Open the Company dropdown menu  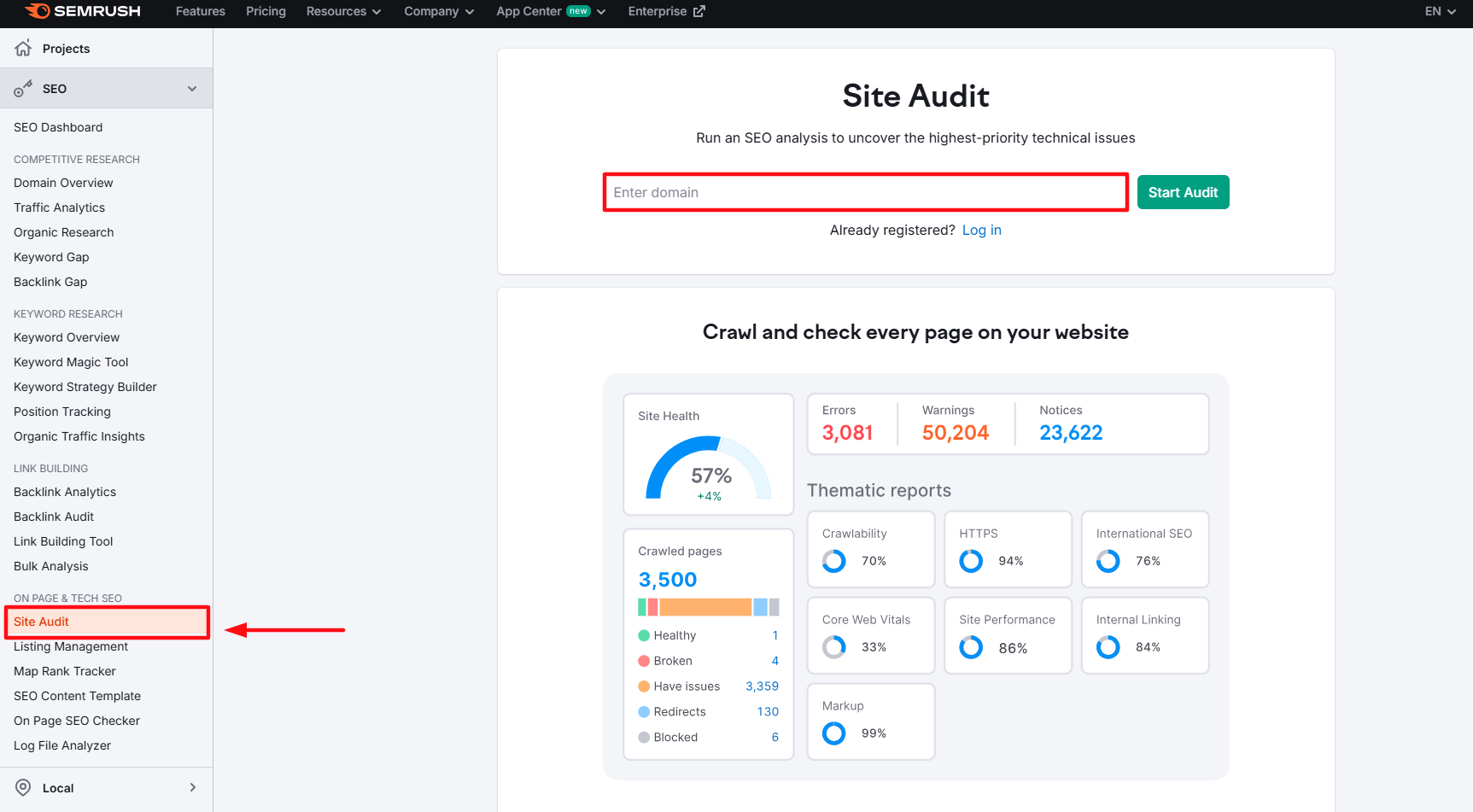point(439,11)
